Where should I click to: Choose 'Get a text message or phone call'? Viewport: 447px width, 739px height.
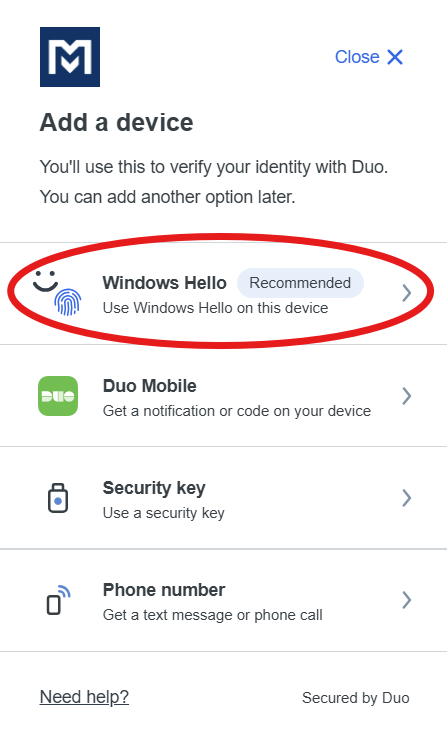click(x=213, y=615)
